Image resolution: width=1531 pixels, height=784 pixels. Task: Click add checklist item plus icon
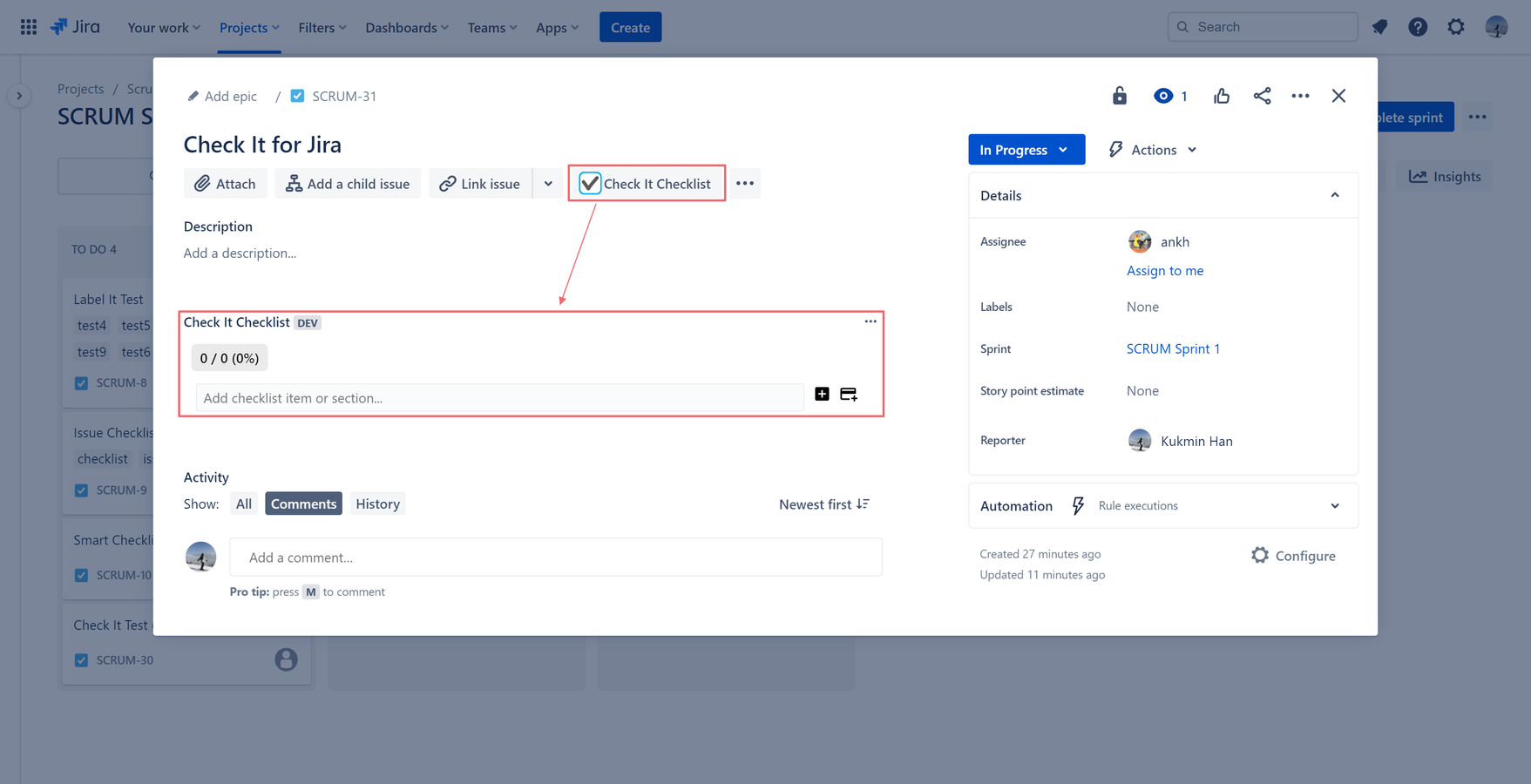click(822, 395)
